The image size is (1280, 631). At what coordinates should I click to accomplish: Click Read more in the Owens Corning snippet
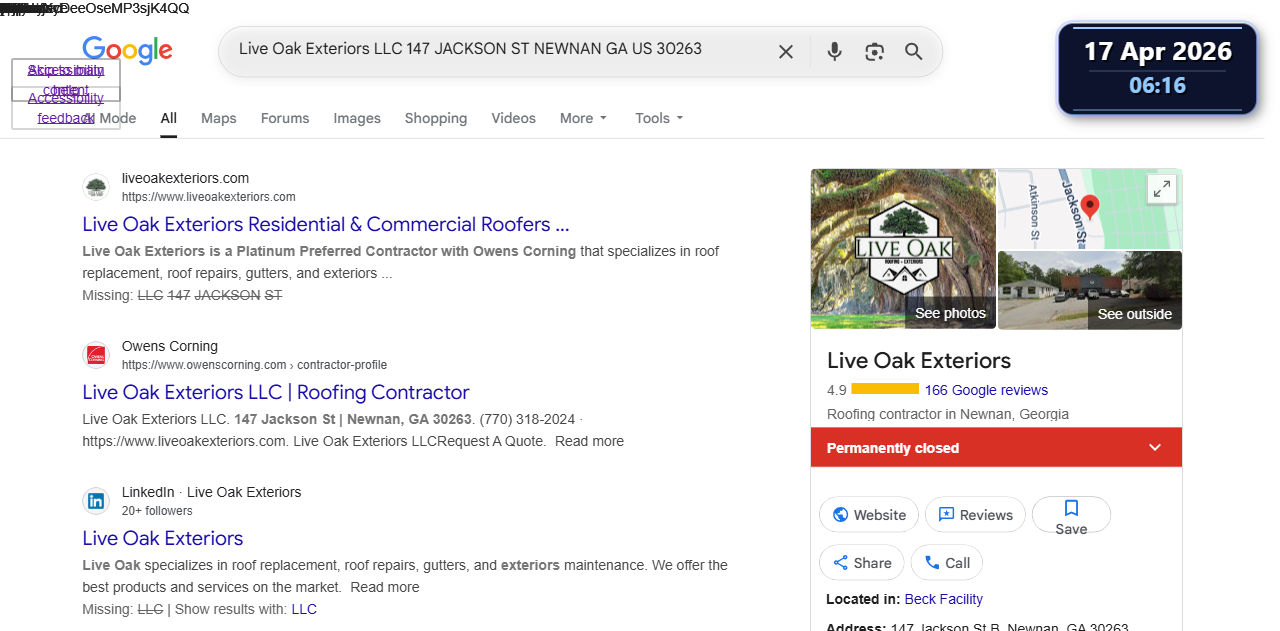[589, 441]
